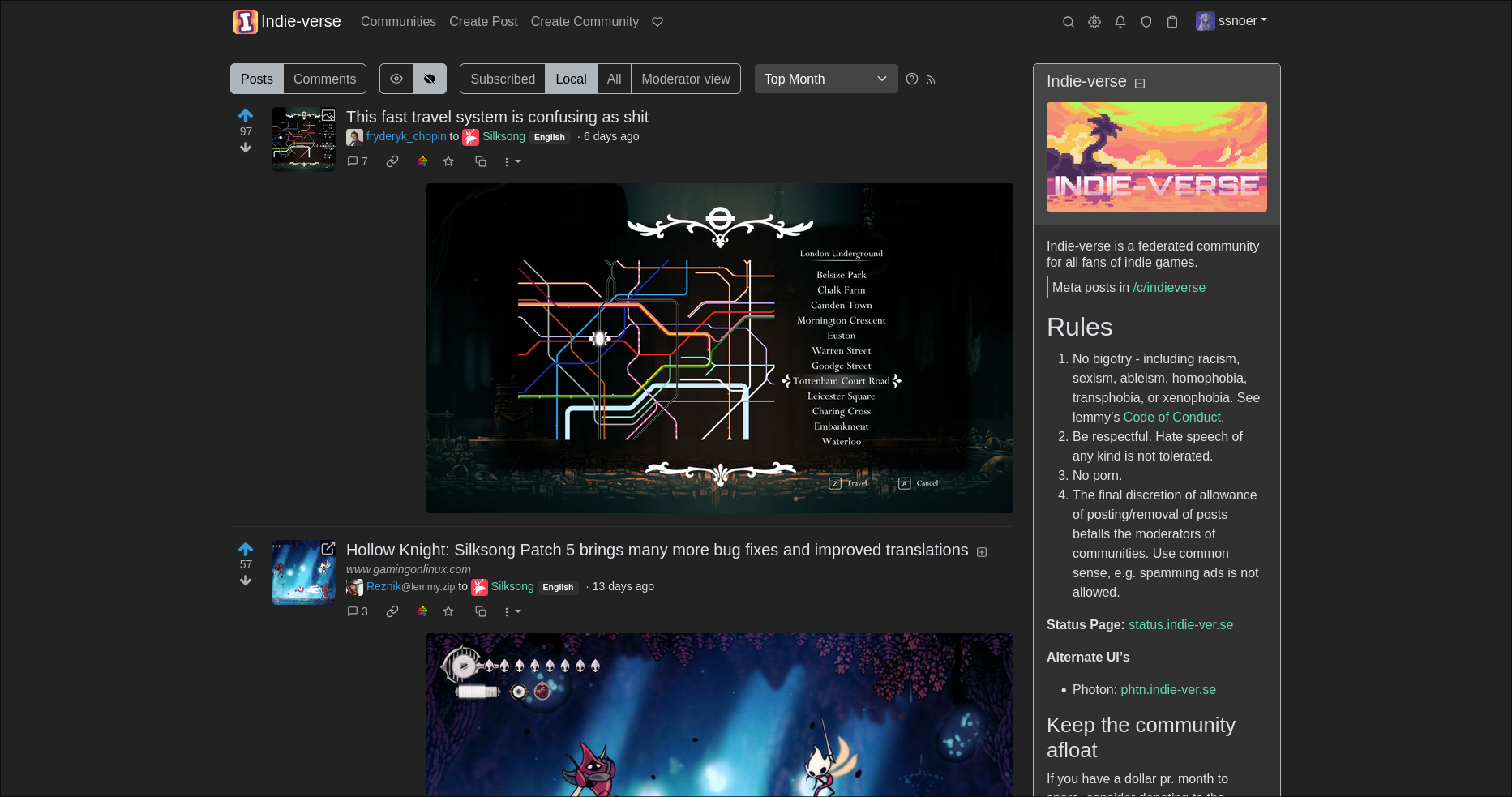Image resolution: width=1512 pixels, height=797 pixels.
Task: Show hidden posts with the eye toggle
Action: click(396, 79)
